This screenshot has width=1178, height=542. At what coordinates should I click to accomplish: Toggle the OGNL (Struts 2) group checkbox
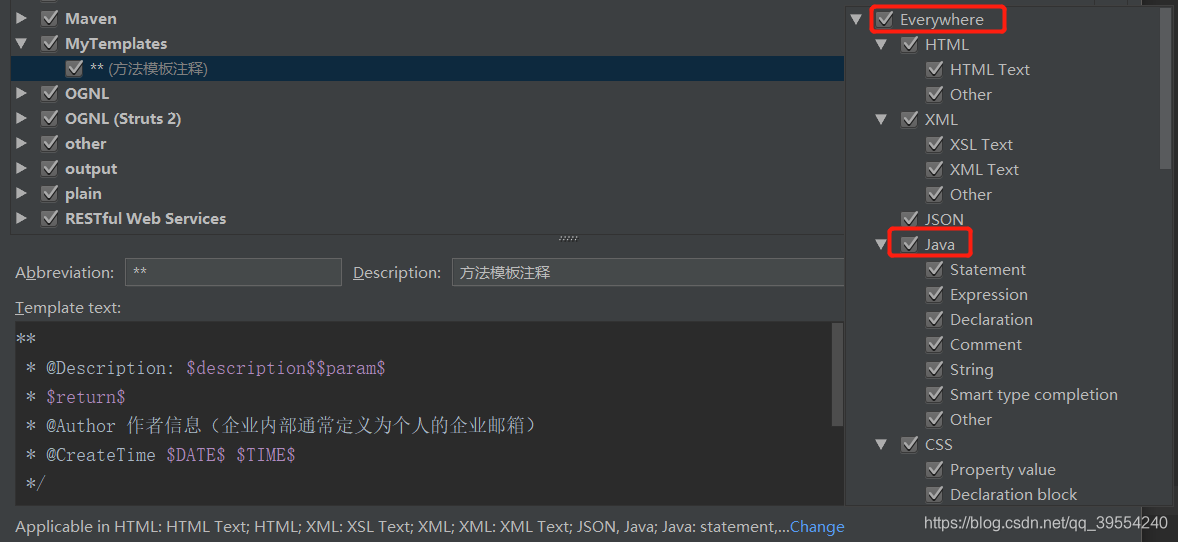point(50,118)
